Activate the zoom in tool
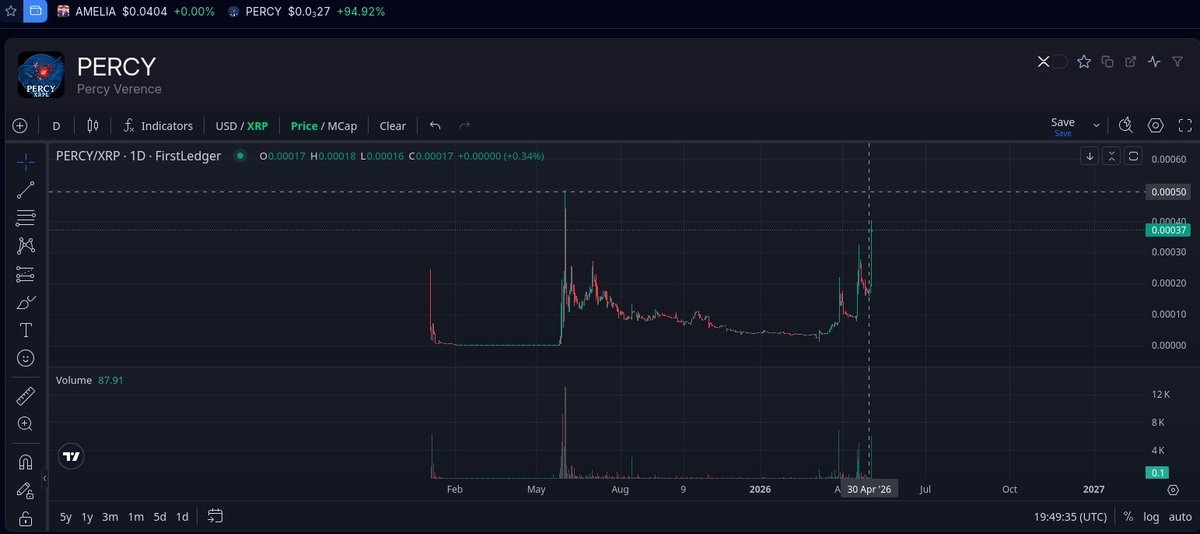Viewport: 1200px width, 534px height. (x=26, y=424)
